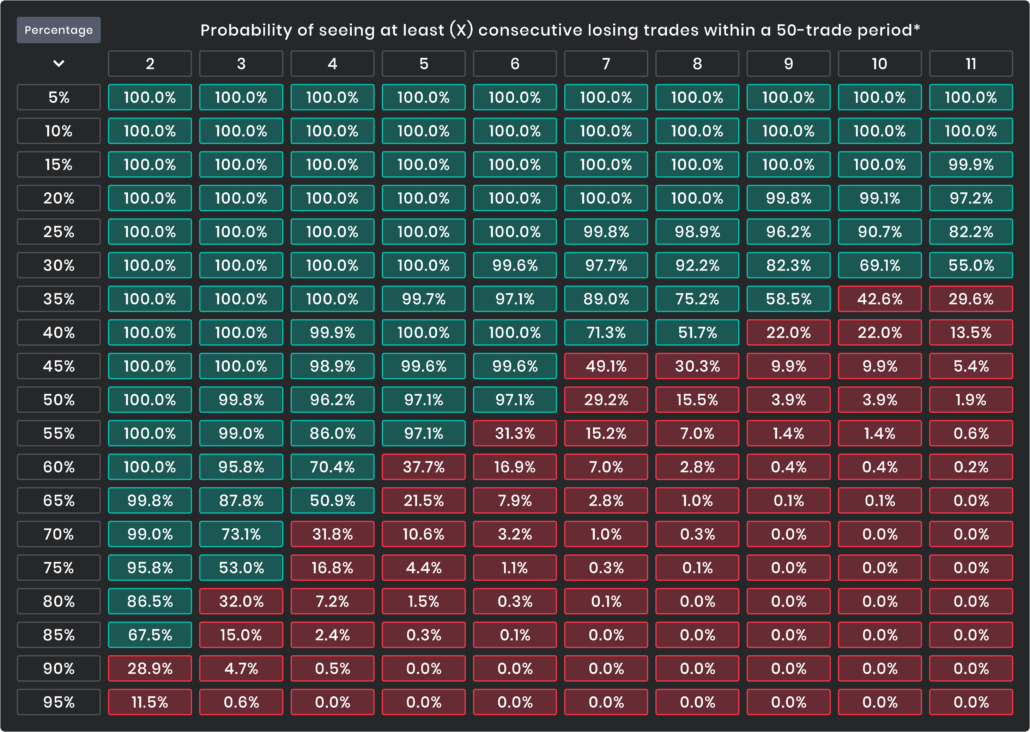Choose the 35% row label

58,299
